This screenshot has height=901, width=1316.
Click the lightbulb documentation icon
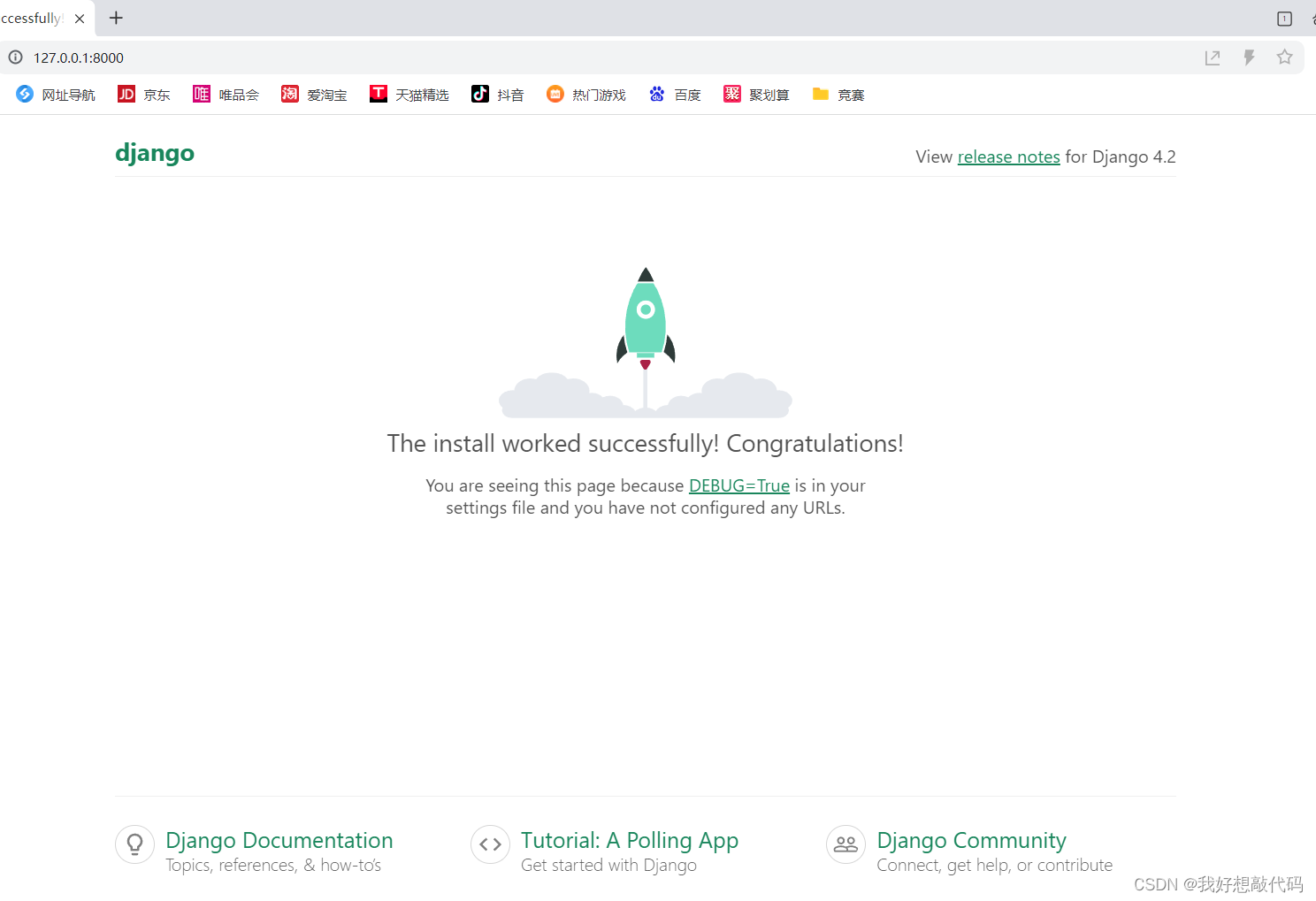(x=135, y=844)
